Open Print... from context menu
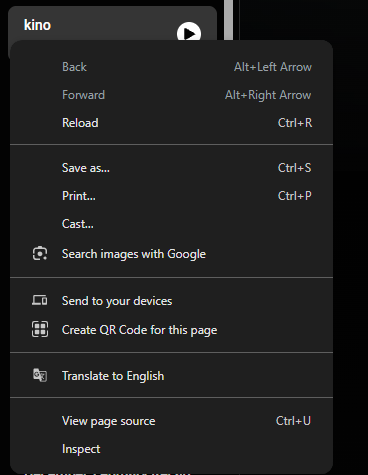 tap(171, 196)
